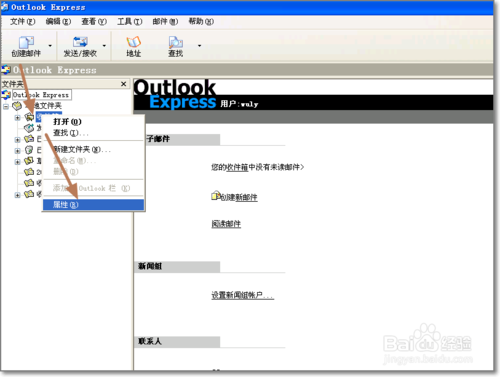
Task: Click the grayed 删除(D) delete menu entry
Action: (93, 172)
